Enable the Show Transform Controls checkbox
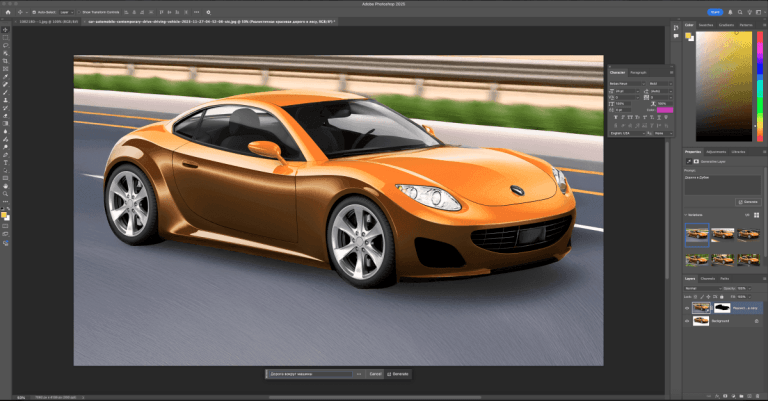768x401 pixels. click(x=78, y=12)
